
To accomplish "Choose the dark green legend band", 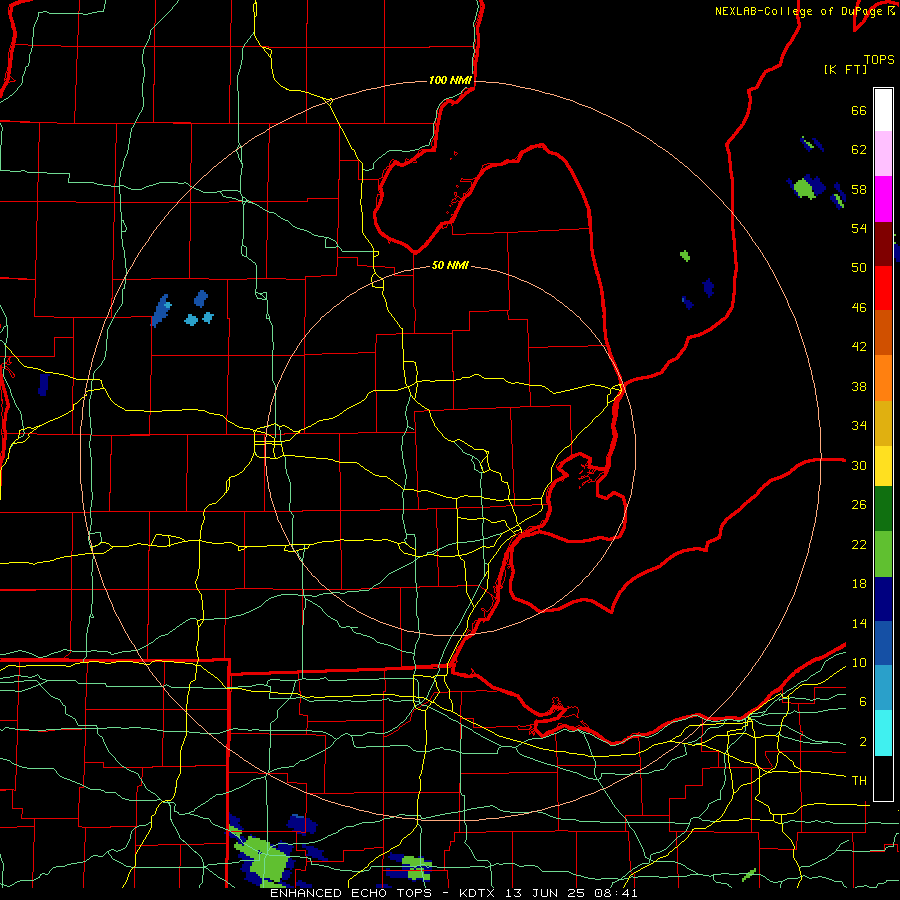I will point(883,509).
